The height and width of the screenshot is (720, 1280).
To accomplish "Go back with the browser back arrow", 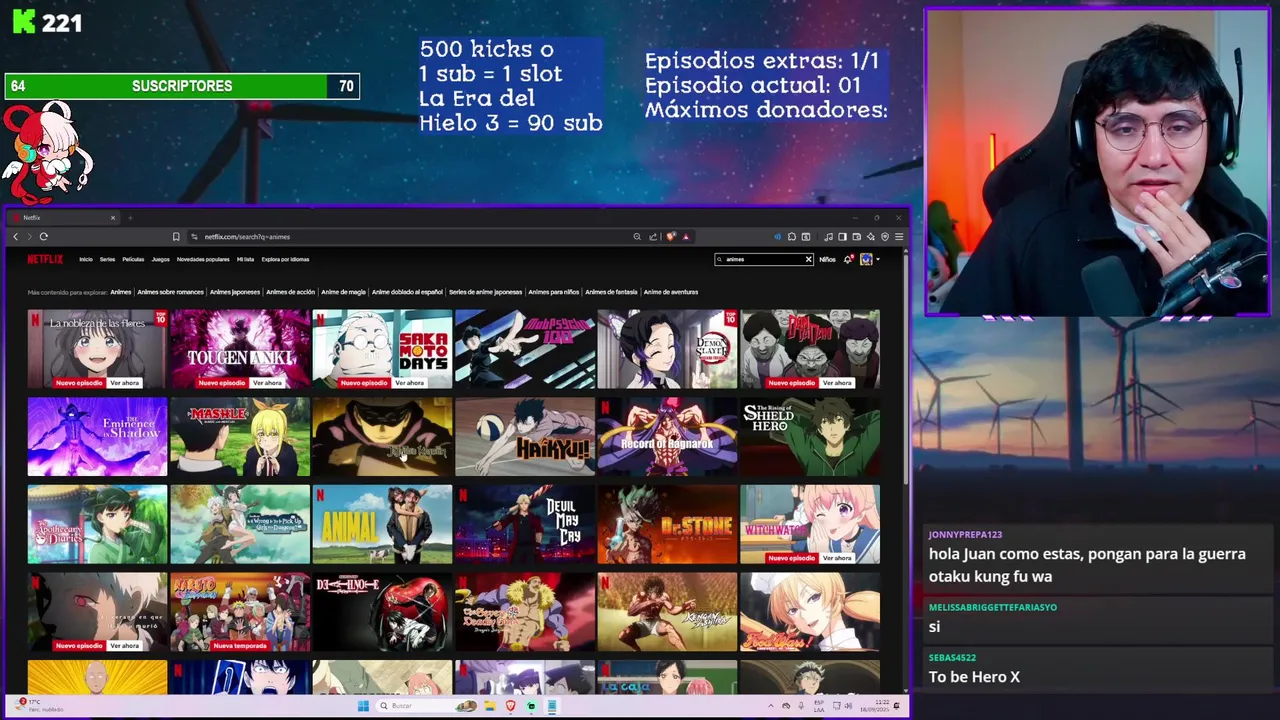I will (x=15, y=237).
